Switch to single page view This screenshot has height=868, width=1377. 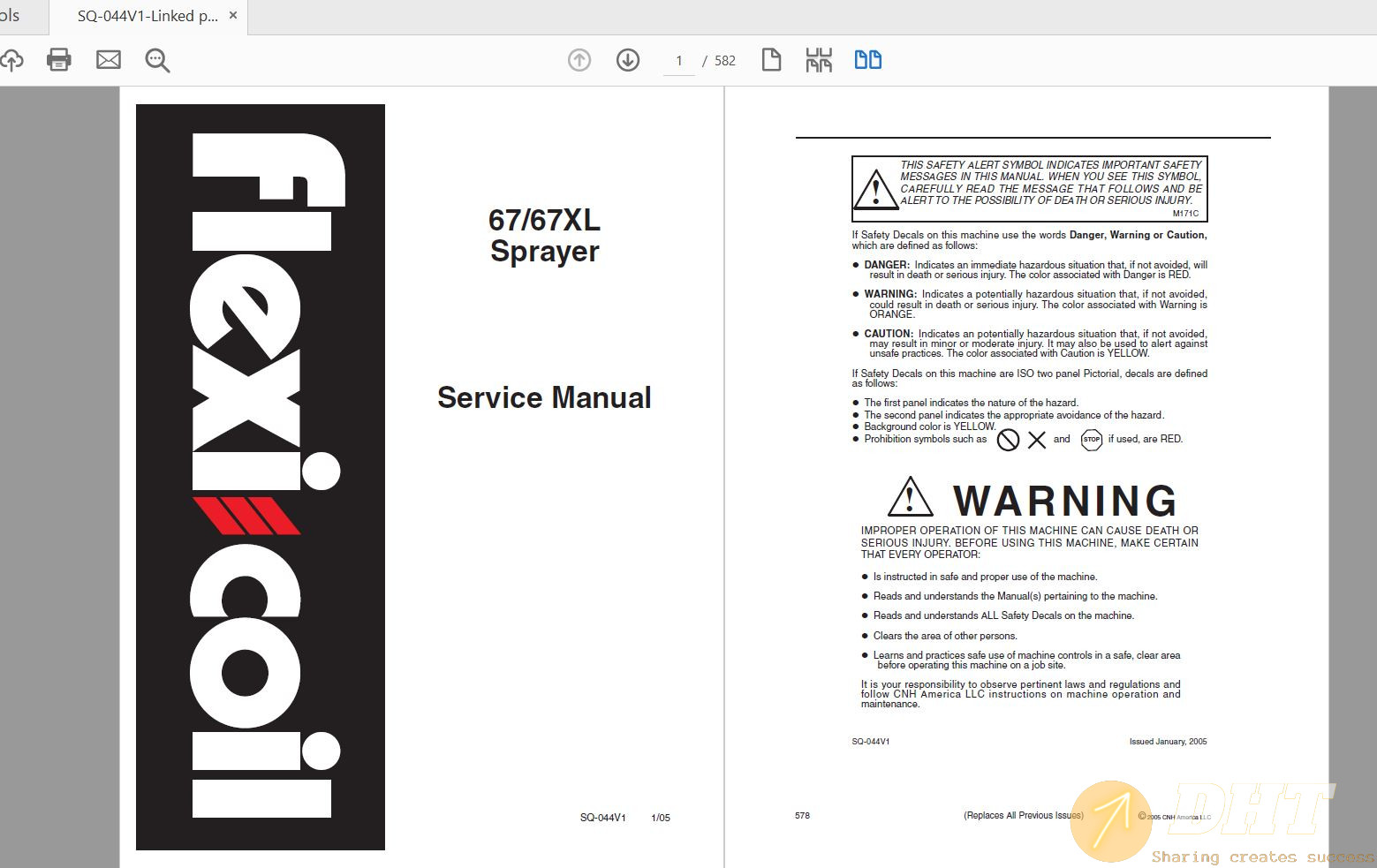coord(771,60)
